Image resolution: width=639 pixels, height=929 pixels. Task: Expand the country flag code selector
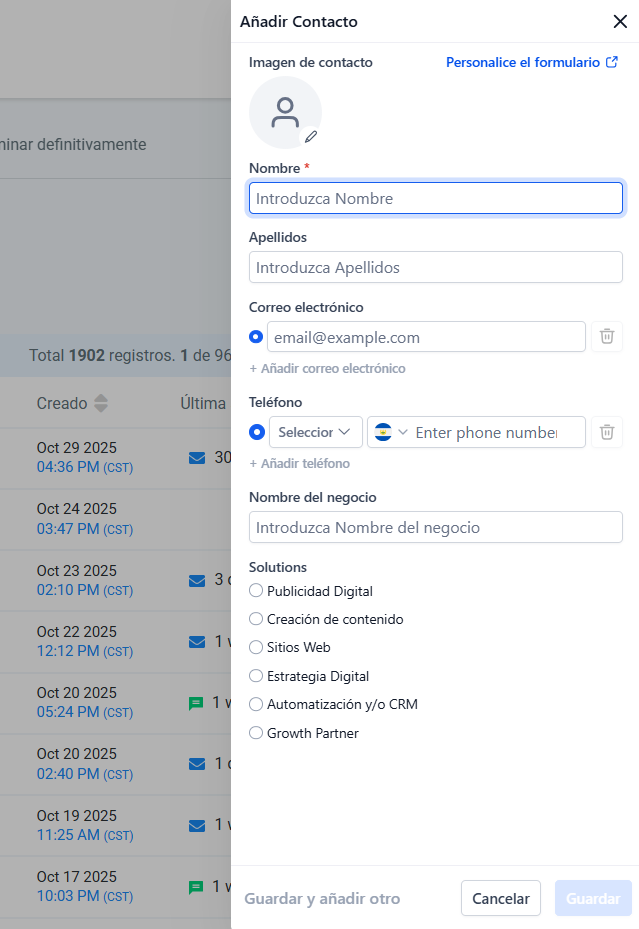pos(390,432)
